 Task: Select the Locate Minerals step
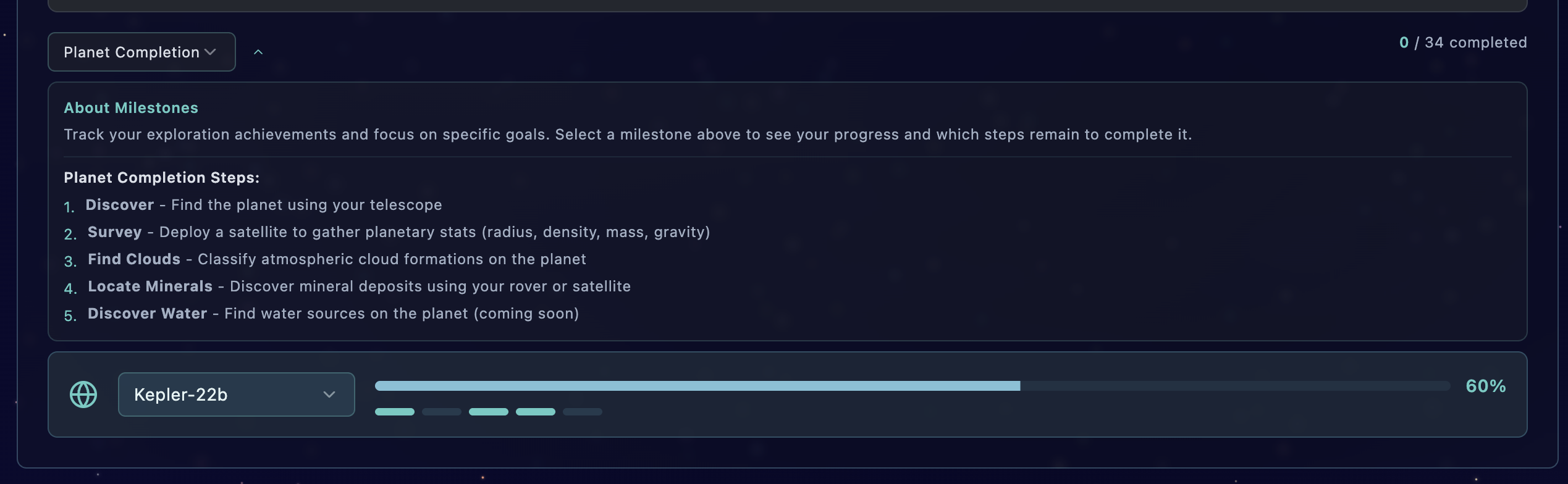point(150,286)
